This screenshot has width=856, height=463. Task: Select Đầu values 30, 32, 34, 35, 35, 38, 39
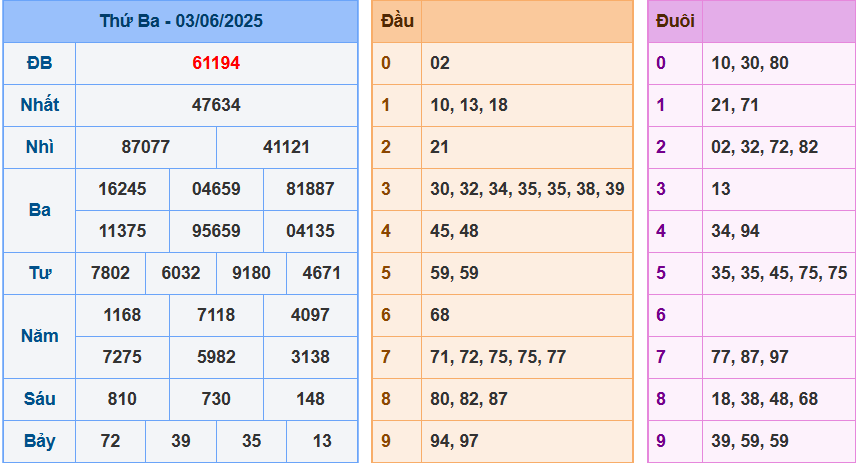tap(527, 189)
